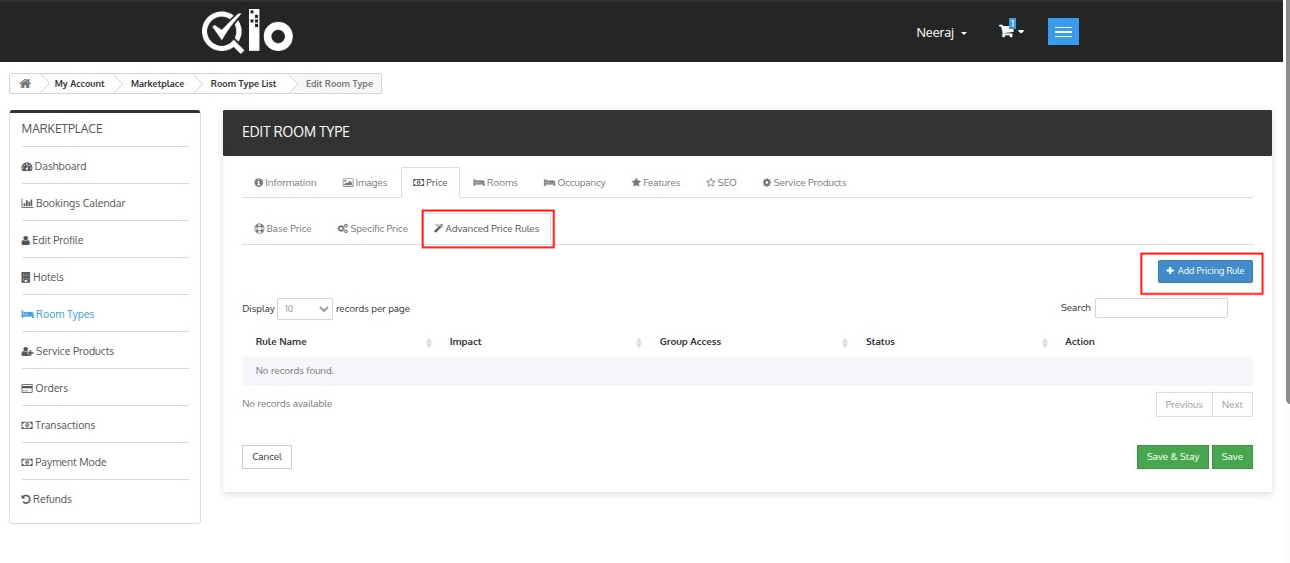
Task: Focus the Search input field
Action: tap(1161, 308)
